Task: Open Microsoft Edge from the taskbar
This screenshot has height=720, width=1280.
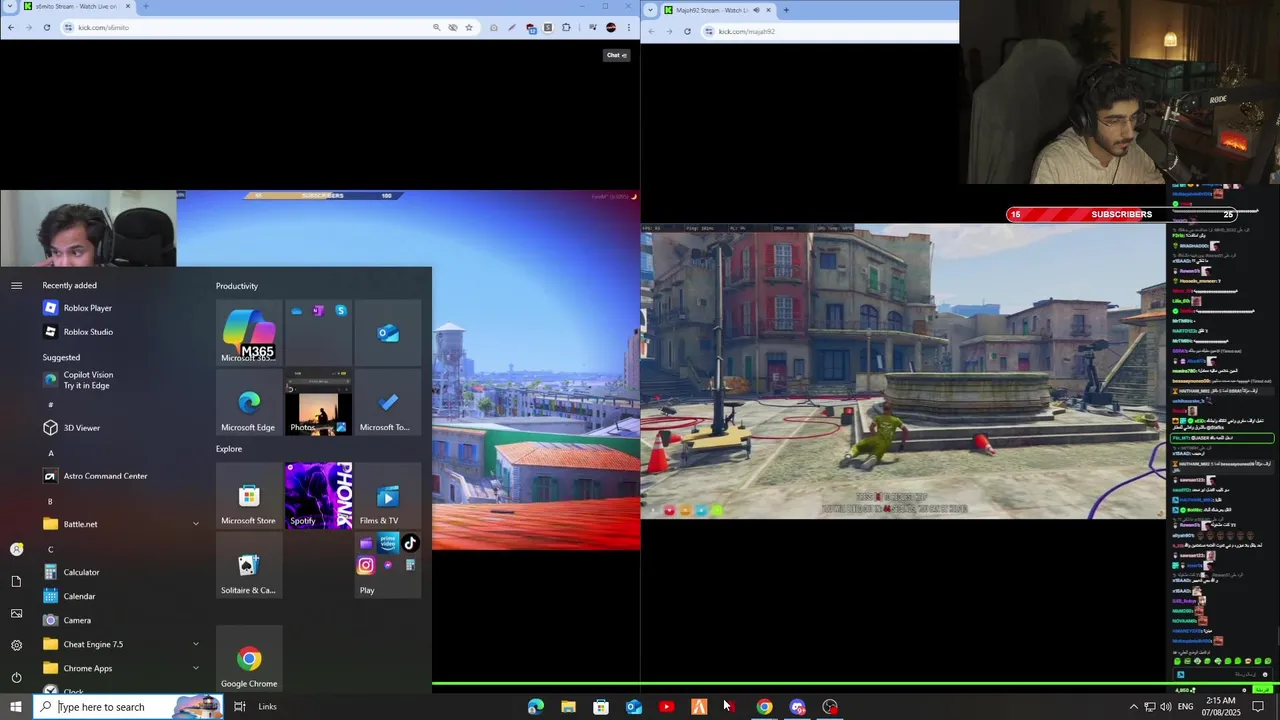Action: (536, 707)
